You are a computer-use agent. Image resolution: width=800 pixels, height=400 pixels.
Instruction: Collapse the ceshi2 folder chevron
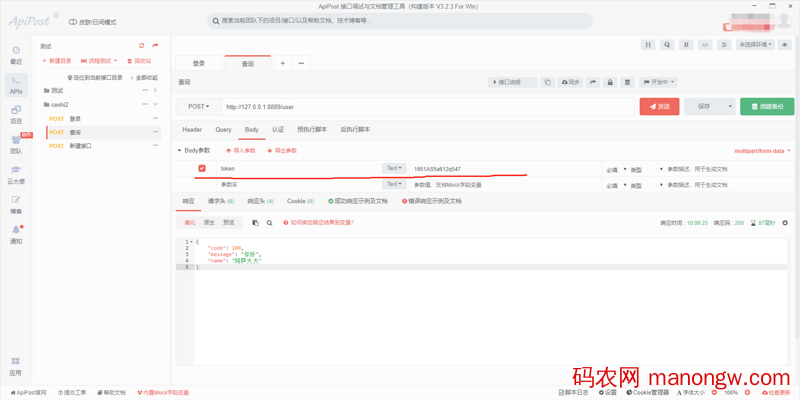pos(155,105)
